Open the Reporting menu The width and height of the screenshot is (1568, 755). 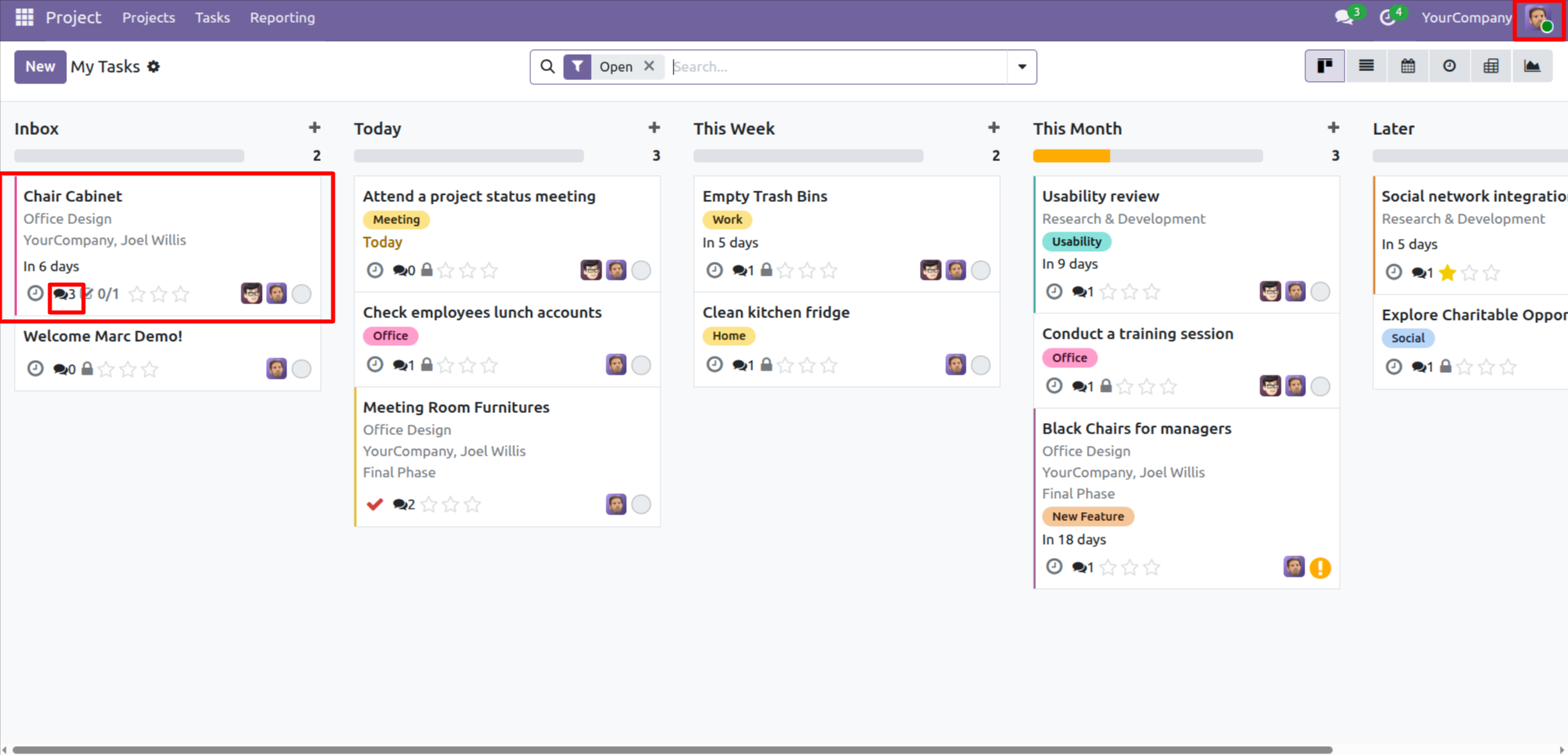click(282, 17)
